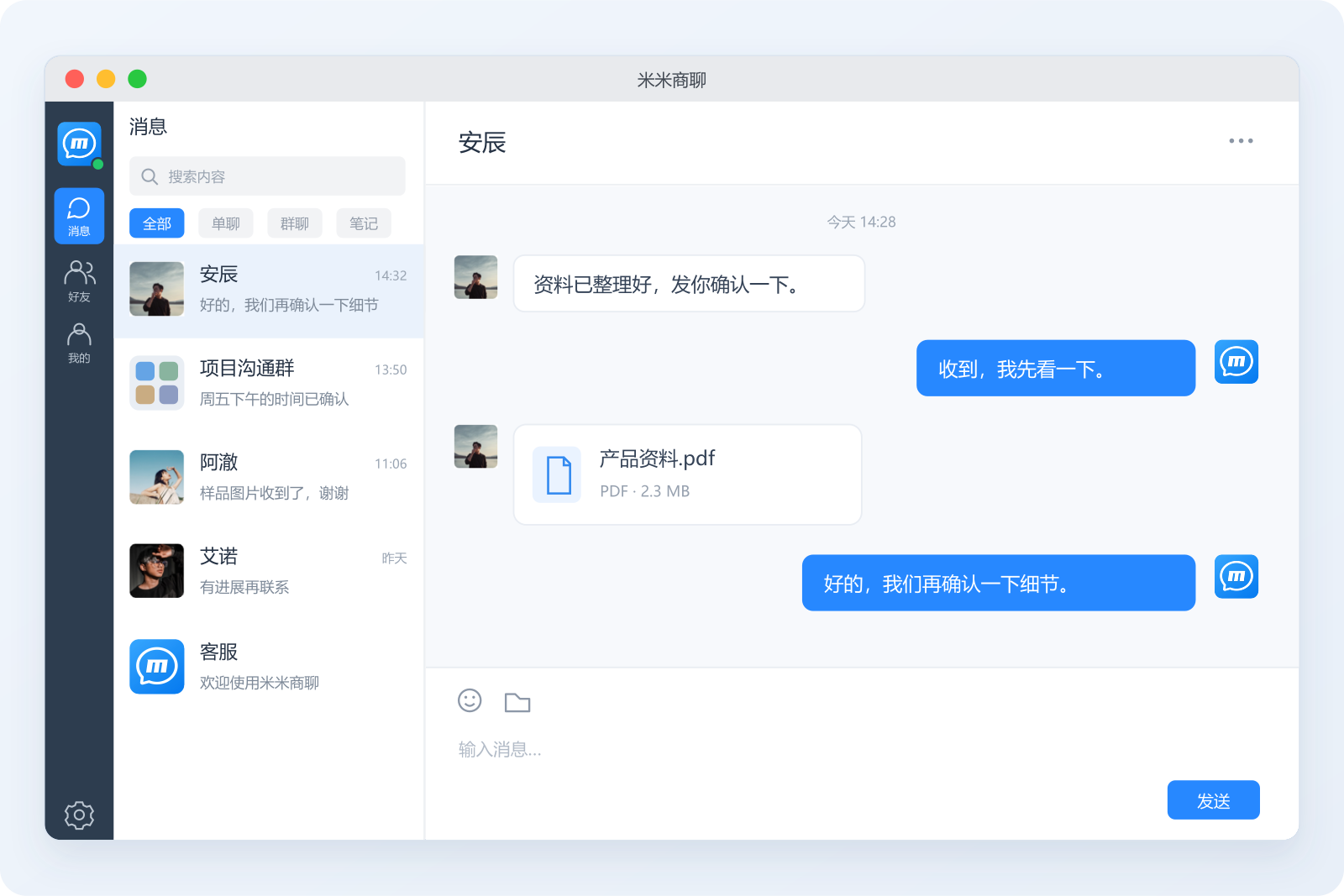Click the 收到，我先看一下 message bubble

[x=1056, y=368]
